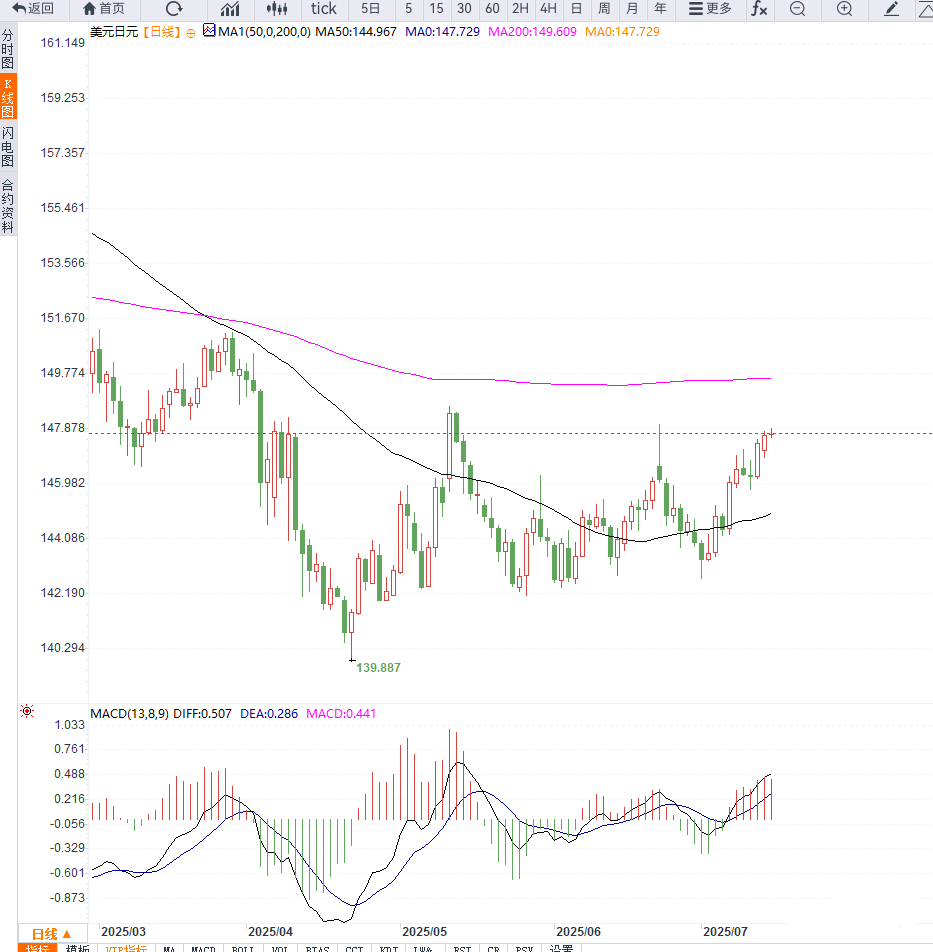Click the 2025/06 date axis label
933x952 pixels.
tap(578, 931)
